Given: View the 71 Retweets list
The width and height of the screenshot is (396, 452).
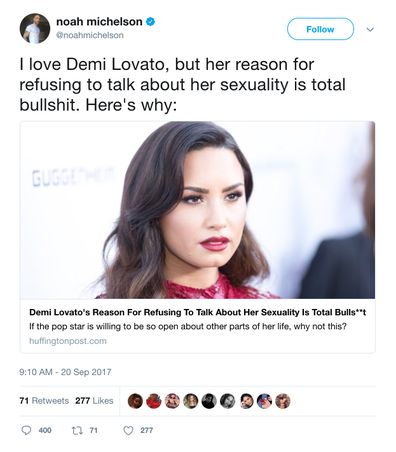Looking at the screenshot, I should [x=44, y=401].
